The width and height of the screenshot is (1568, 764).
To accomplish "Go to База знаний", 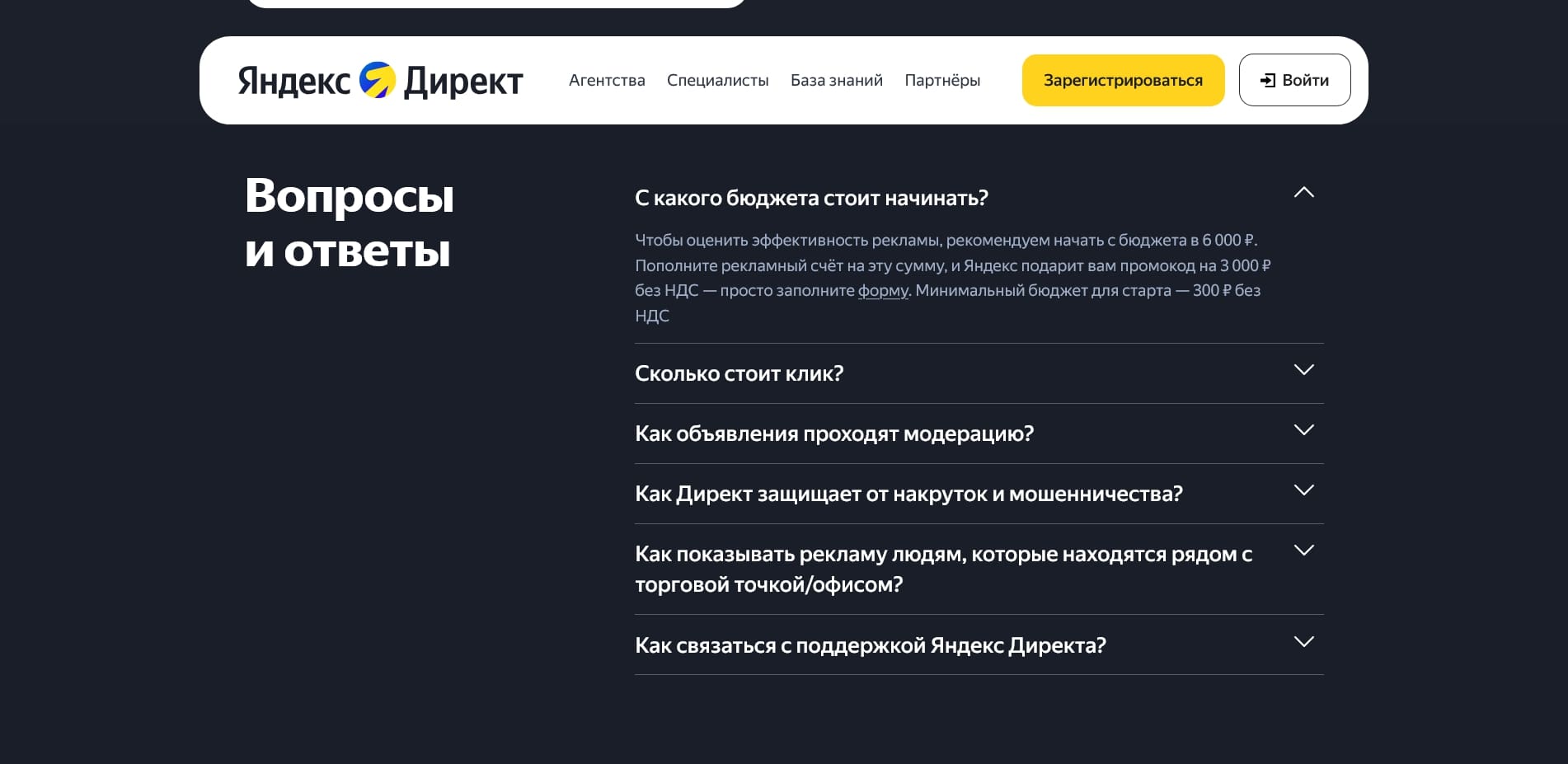I will click(x=837, y=80).
